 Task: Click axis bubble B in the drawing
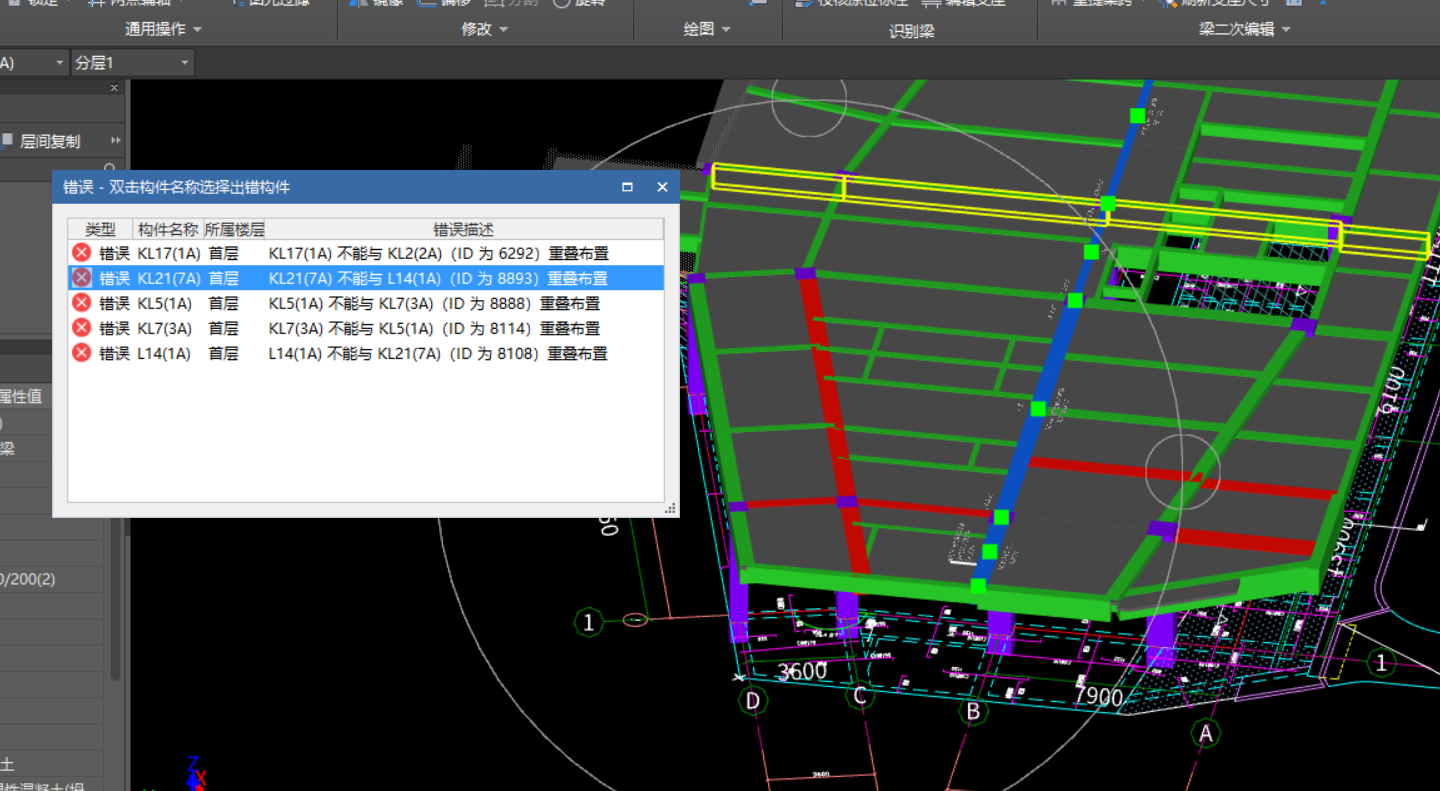pyautogui.click(x=972, y=712)
